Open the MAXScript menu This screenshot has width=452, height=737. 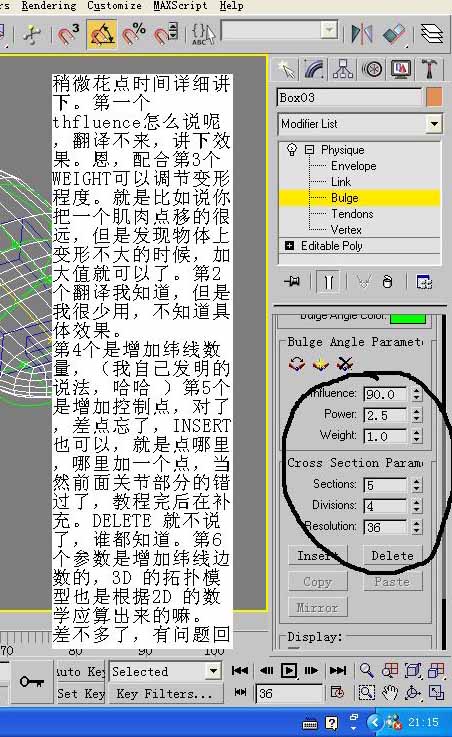pyautogui.click(x=180, y=6)
